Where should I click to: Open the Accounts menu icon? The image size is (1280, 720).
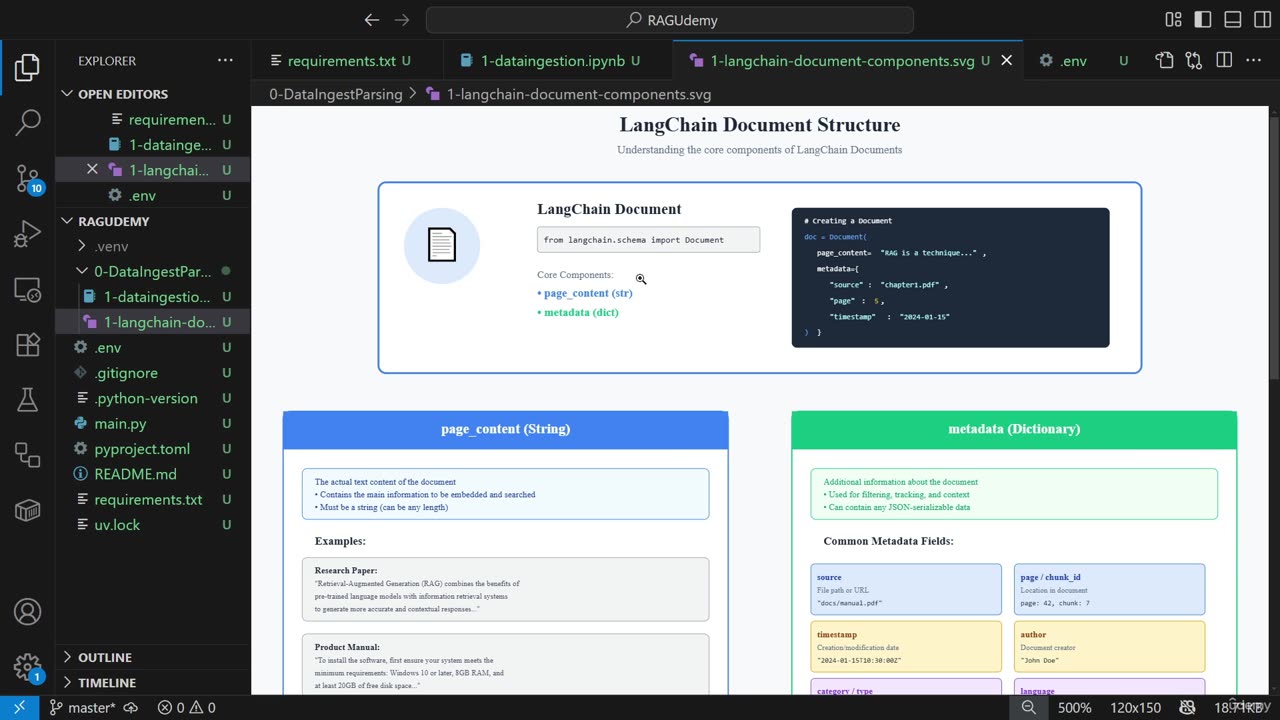coord(27,611)
